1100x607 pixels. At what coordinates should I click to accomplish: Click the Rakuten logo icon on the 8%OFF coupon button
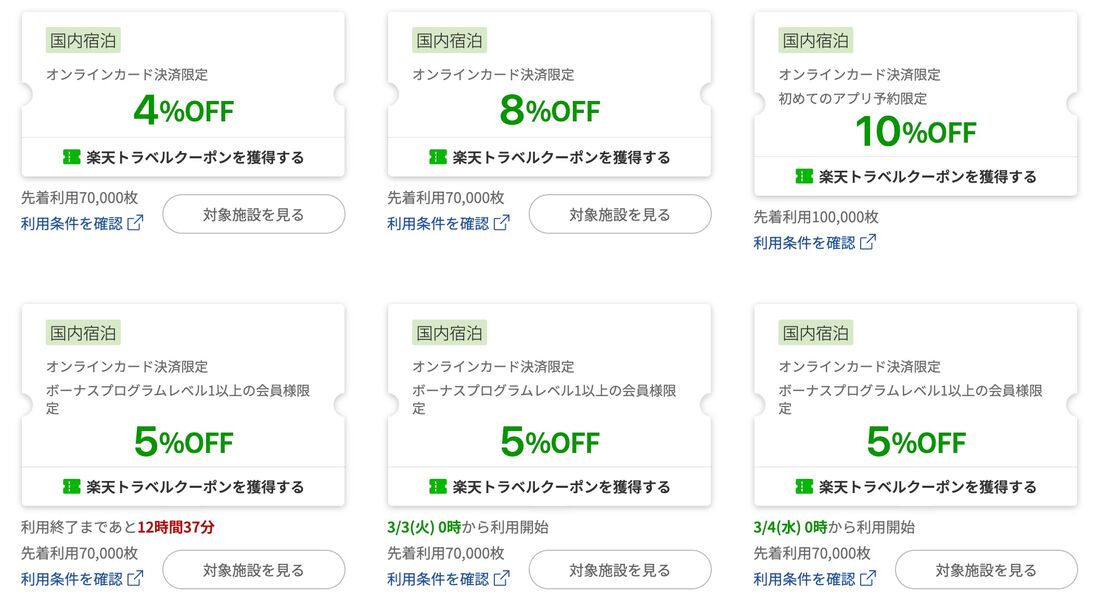437,157
